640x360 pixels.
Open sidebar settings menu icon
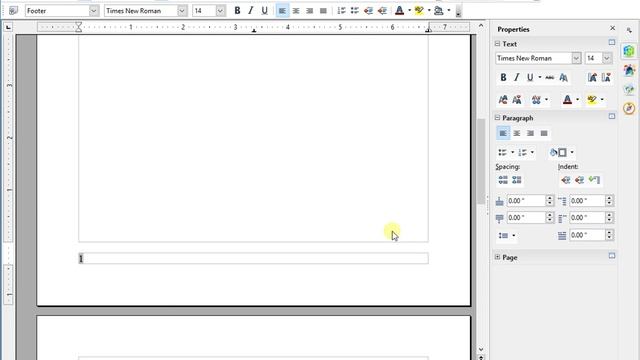(629, 31)
